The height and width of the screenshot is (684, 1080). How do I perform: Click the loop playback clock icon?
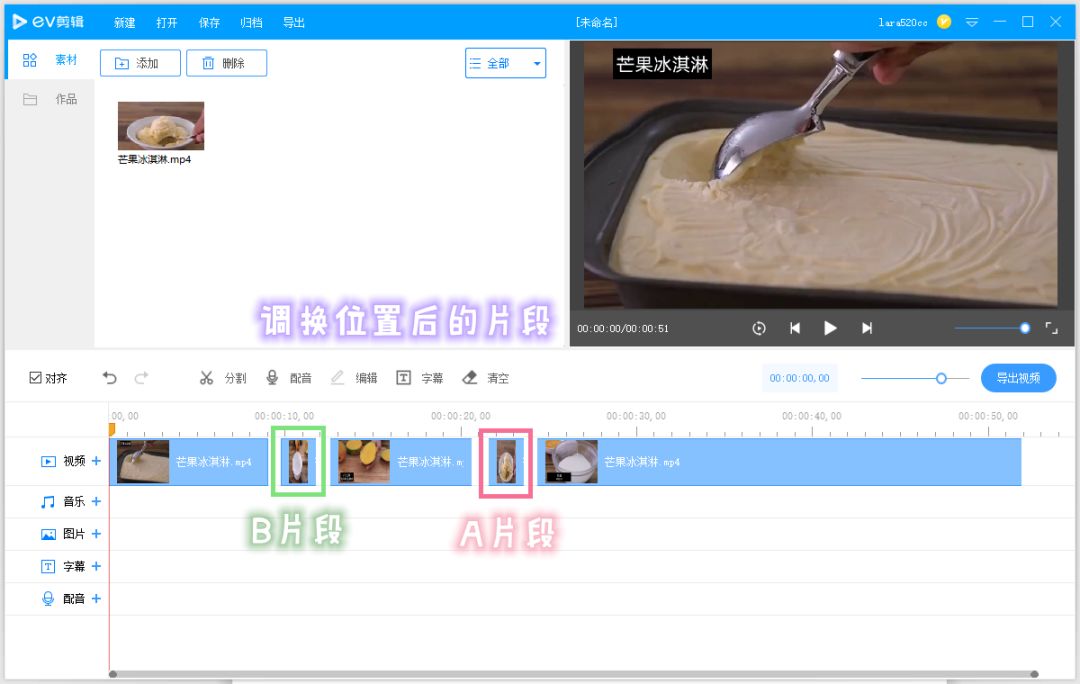759,329
